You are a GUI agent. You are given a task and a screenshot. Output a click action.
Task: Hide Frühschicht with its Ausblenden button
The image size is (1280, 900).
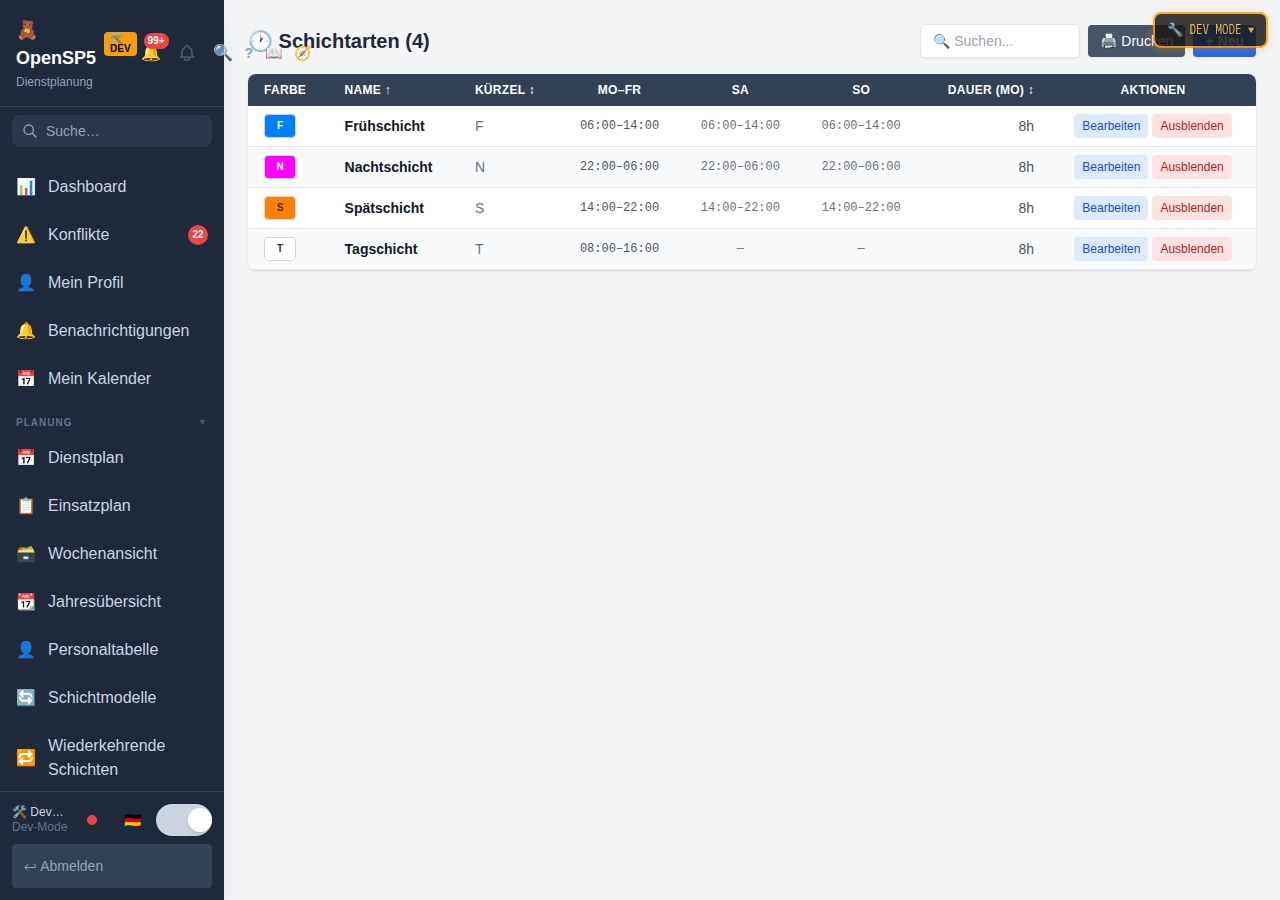click(1192, 126)
